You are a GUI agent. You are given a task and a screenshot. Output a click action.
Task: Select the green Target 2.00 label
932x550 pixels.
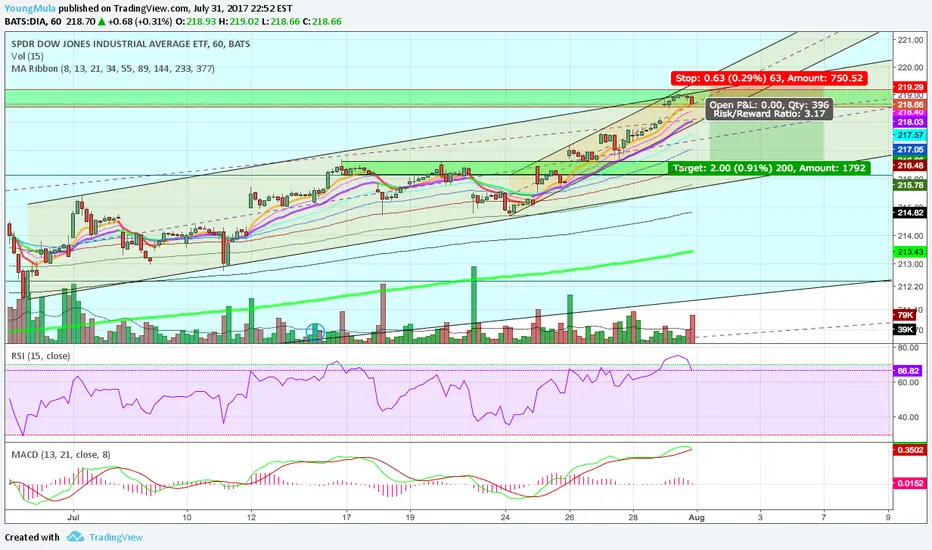769,168
